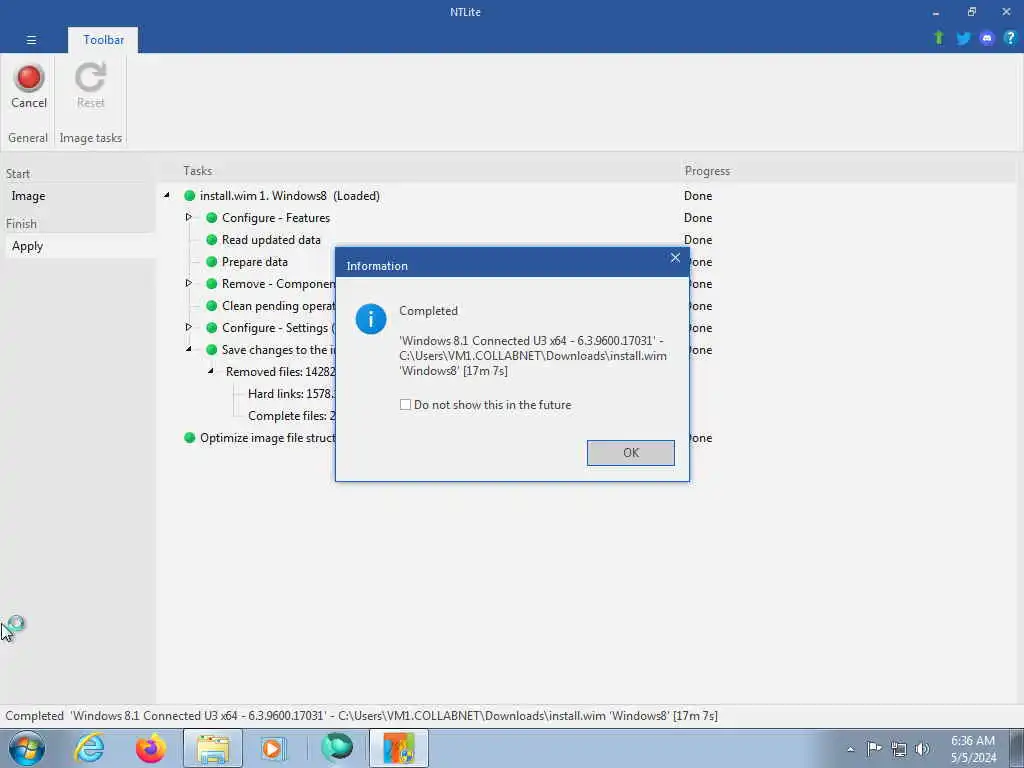Click green dot beside Optimize image file
Image resolution: width=1024 pixels, height=768 pixels.
point(189,438)
